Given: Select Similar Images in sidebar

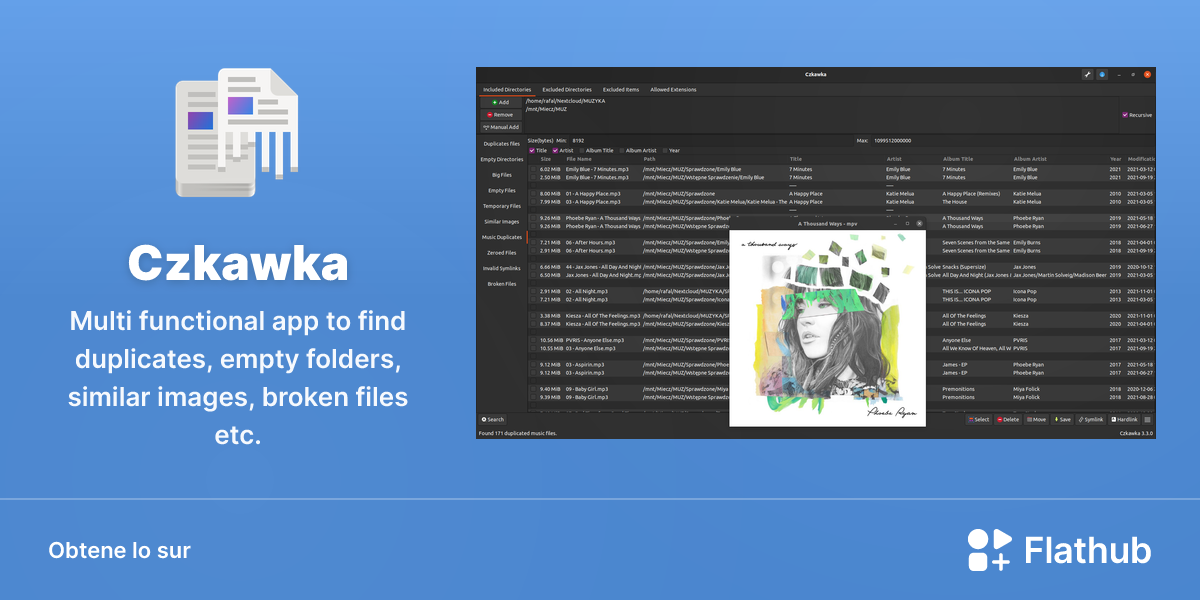Looking at the screenshot, I should 501,222.
